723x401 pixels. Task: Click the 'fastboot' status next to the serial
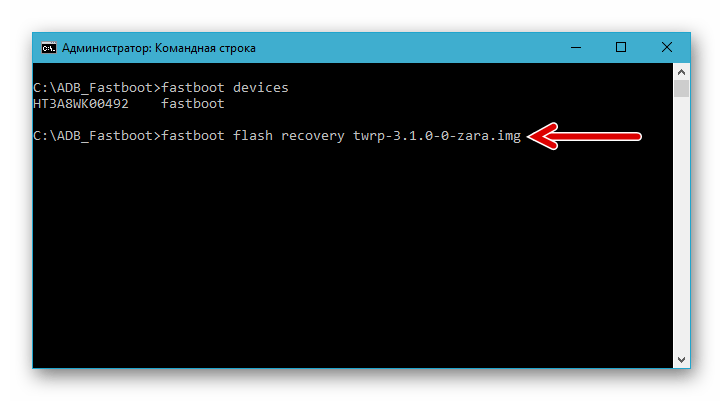[193, 104]
